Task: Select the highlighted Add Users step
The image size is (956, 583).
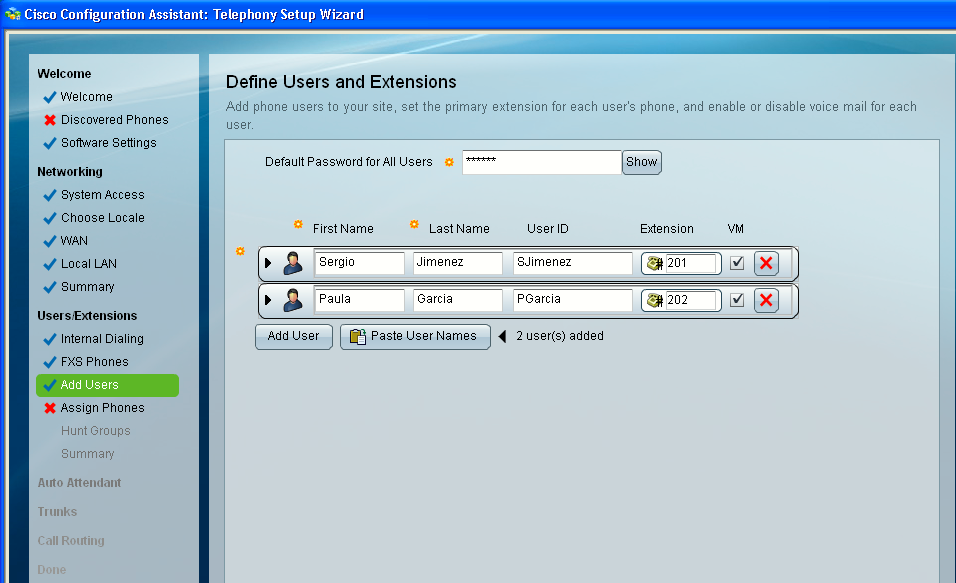Action: (x=107, y=385)
